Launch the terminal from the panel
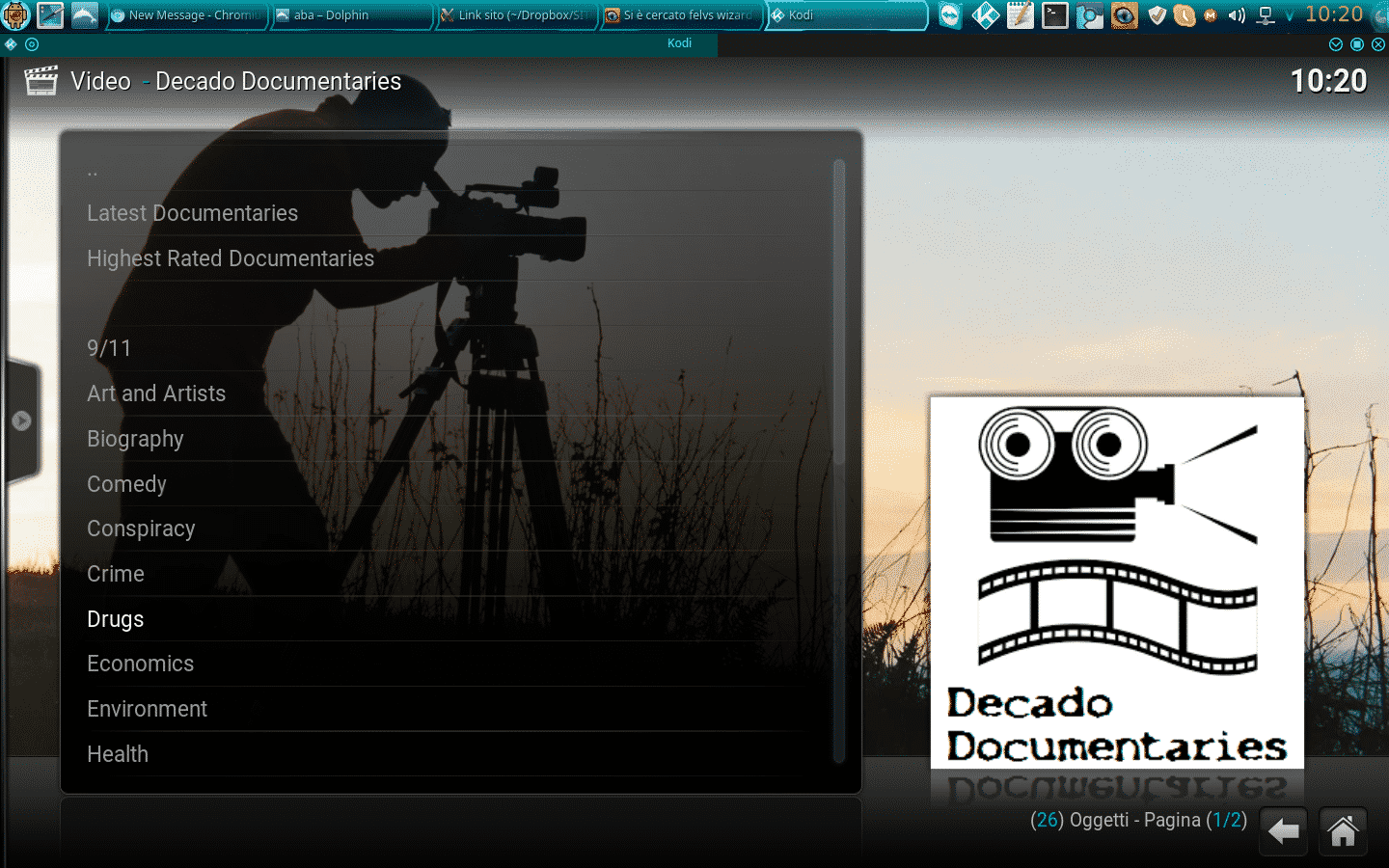1389x868 pixels. pyautogui.click(x=1054, y=15)
